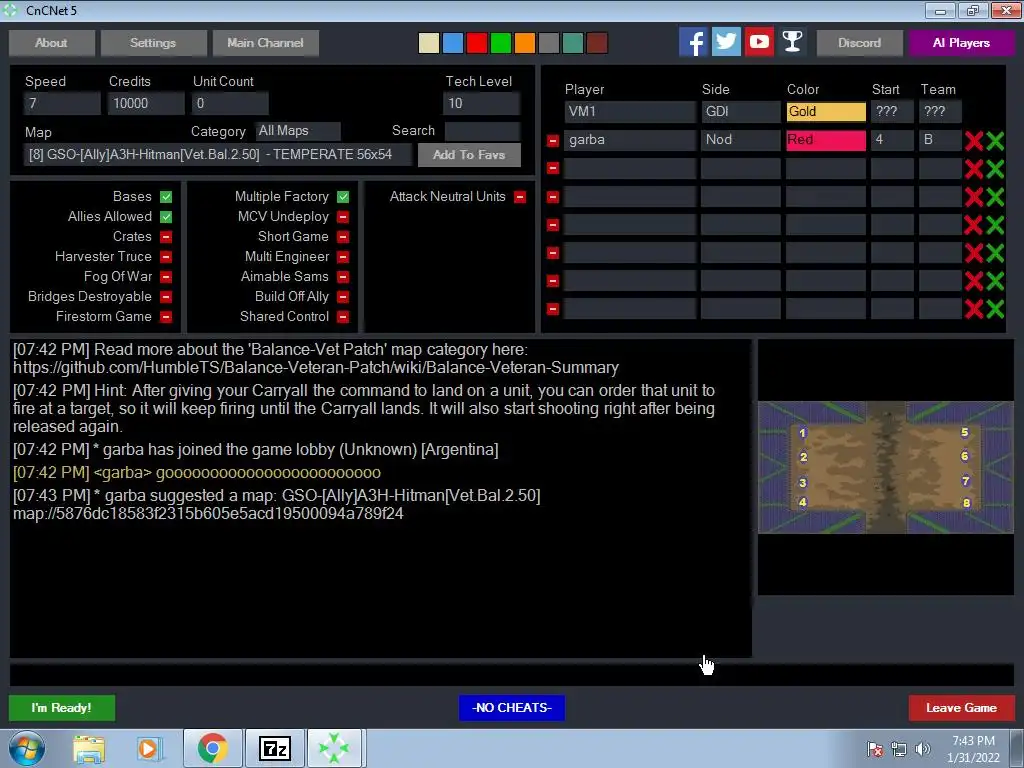The height and width of the screenshot is (768, 1024).
Task: Open 7-Zip from taskbar
Action: (x=274, y=748)
